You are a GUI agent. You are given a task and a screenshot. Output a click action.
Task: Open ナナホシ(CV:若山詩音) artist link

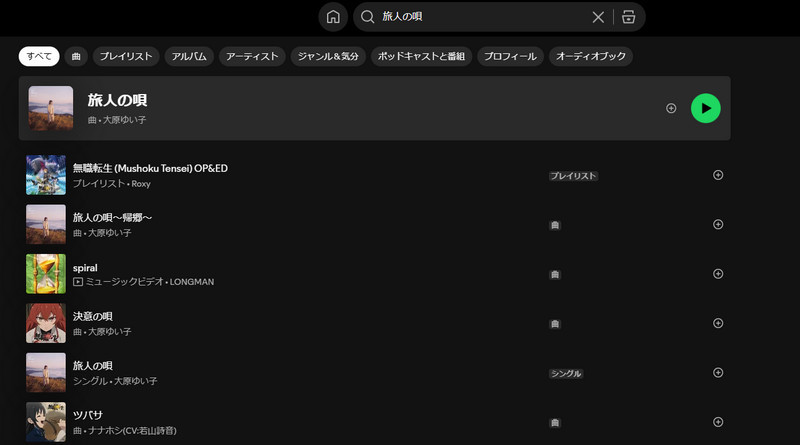click(x=132, y=431)
